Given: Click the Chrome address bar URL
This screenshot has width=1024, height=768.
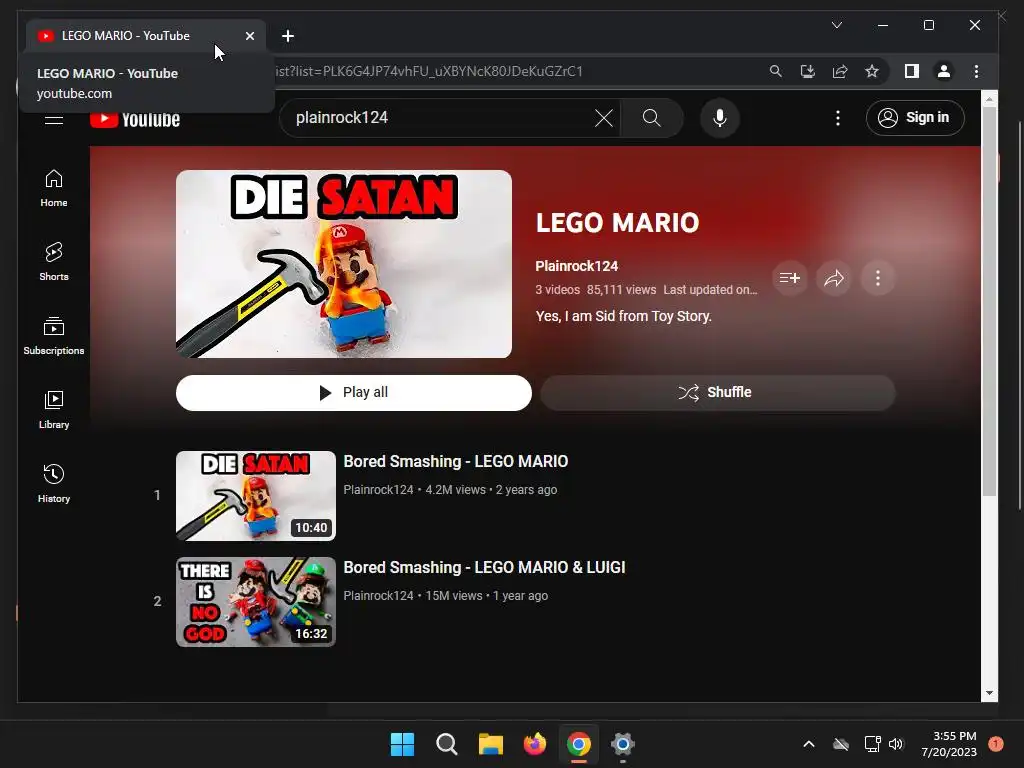Looking at the screenshot, I should pyautogui.click(x=428, y=71).
